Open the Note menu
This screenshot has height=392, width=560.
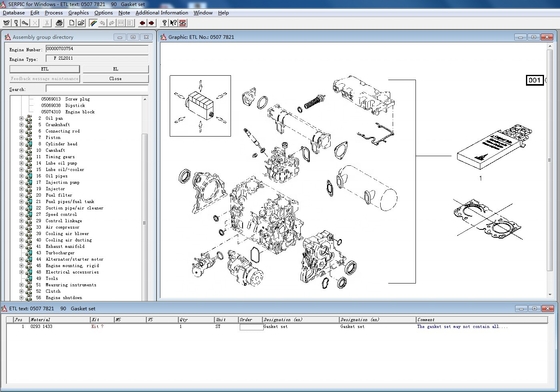point(124,13)
